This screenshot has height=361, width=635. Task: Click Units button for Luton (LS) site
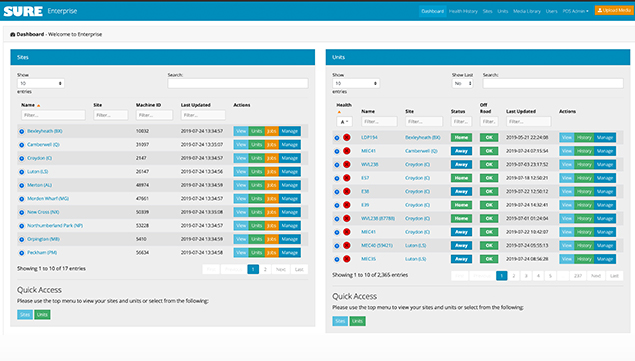pos(256,172)
